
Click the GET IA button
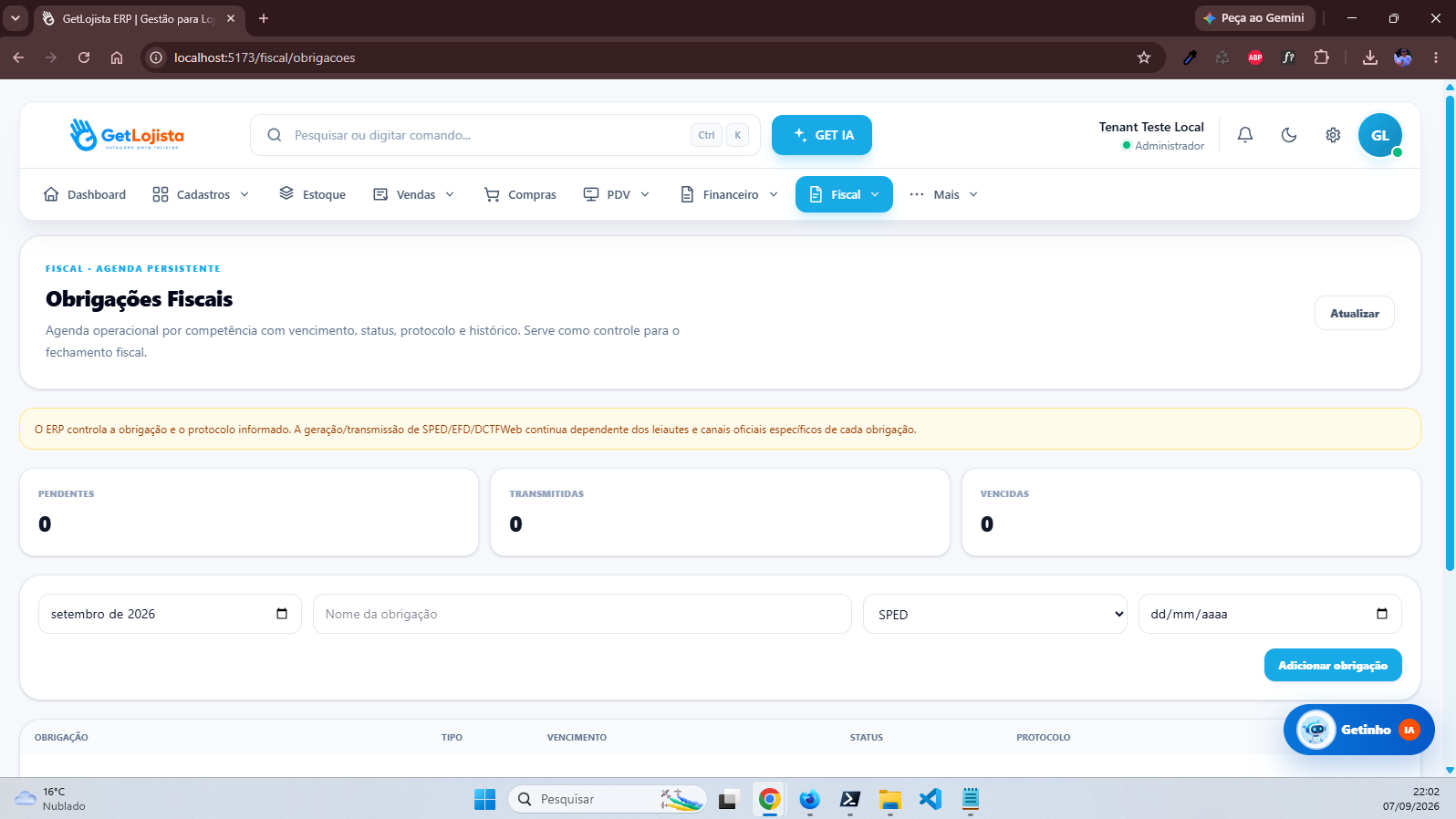coord(822,135)
